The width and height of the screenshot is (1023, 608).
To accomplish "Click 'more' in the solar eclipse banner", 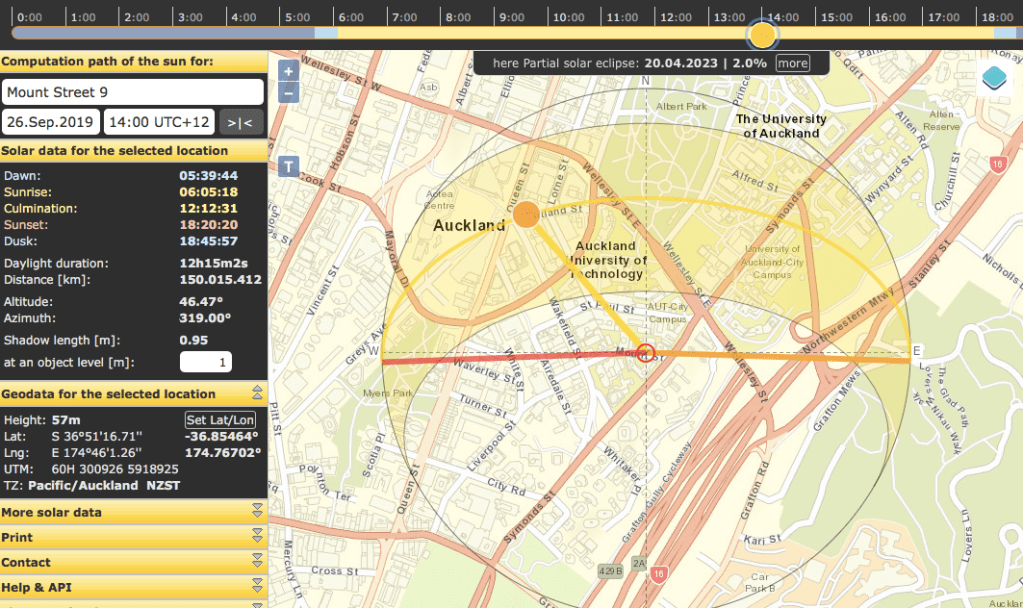I will (x=792, y=63).
